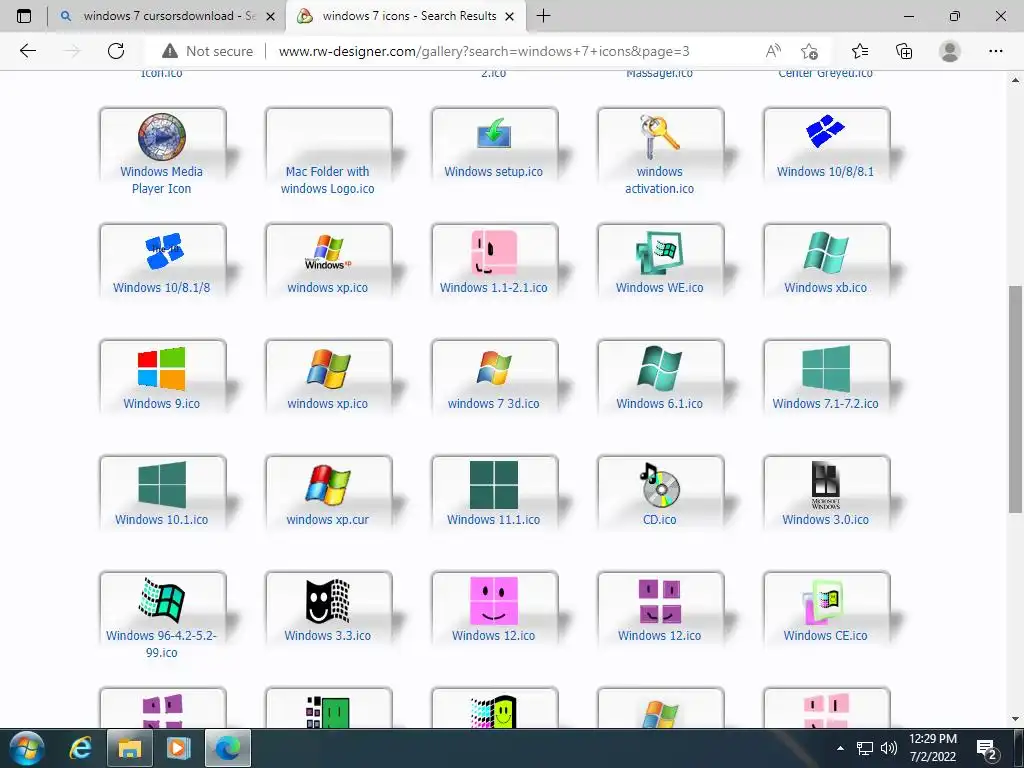Launch Internet Explorer from taskbar

coord(81,748)
